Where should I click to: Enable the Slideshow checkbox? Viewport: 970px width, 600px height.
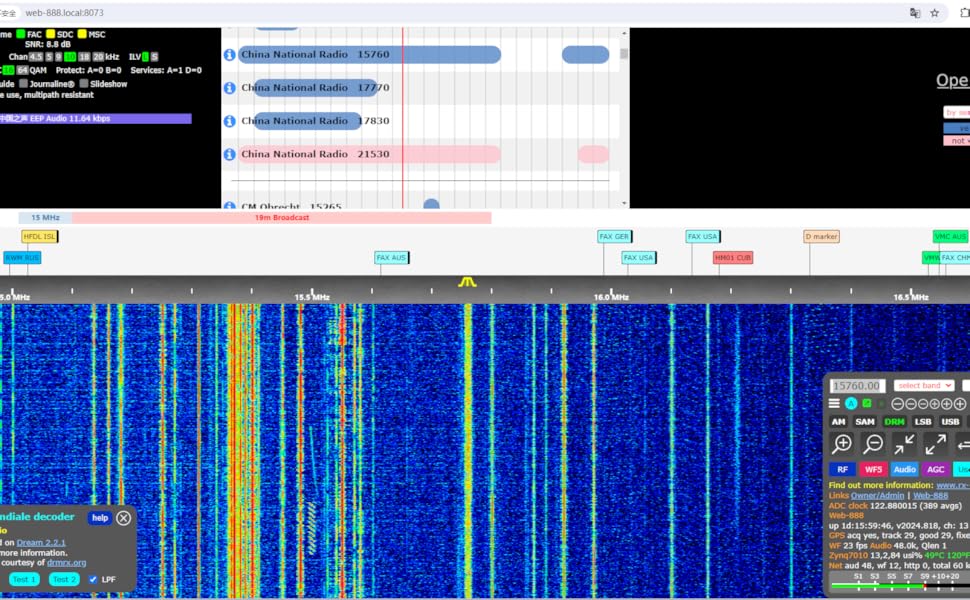point(84,84)
